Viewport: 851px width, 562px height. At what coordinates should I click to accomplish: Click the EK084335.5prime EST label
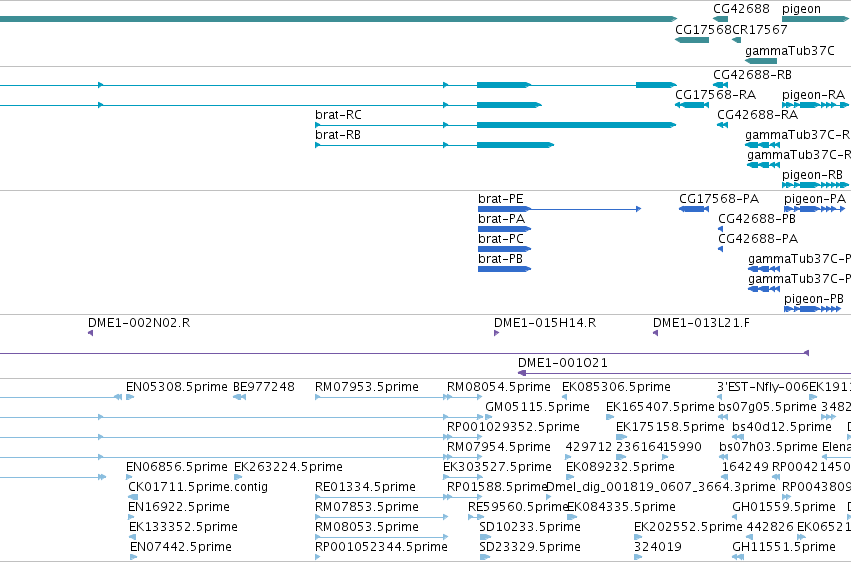point(621,508)
